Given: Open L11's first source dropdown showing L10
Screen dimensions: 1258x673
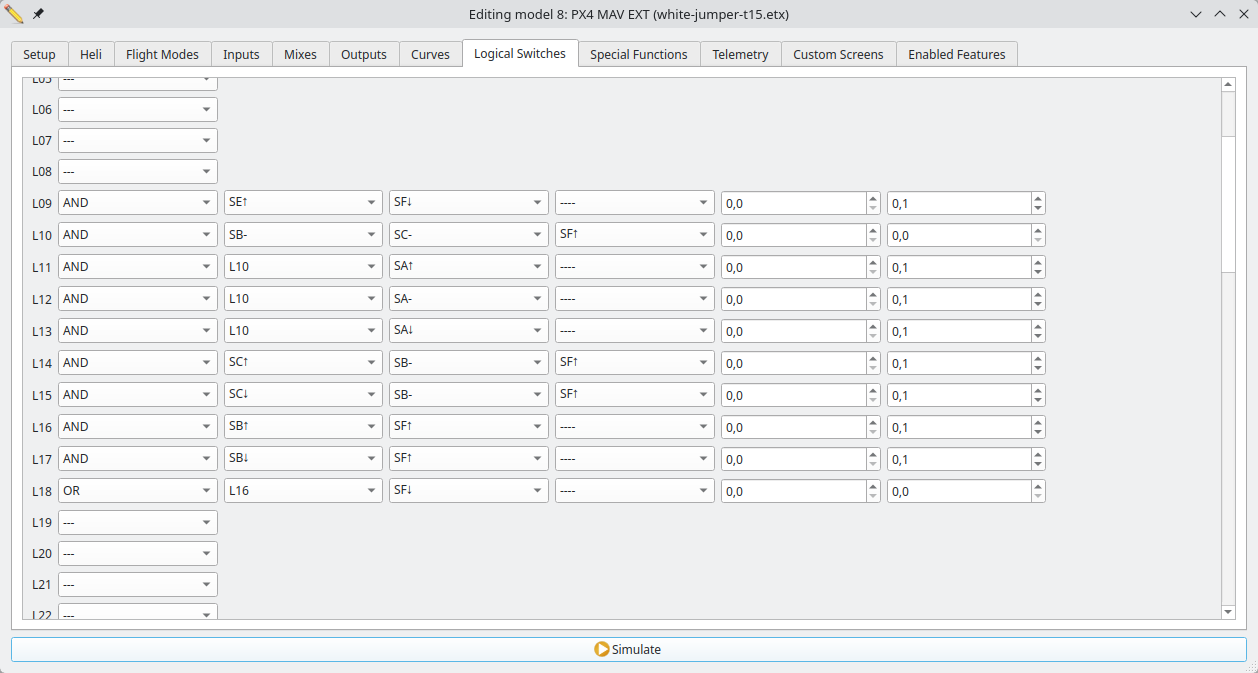Looking at the screenshot, I should click(303, 266).
